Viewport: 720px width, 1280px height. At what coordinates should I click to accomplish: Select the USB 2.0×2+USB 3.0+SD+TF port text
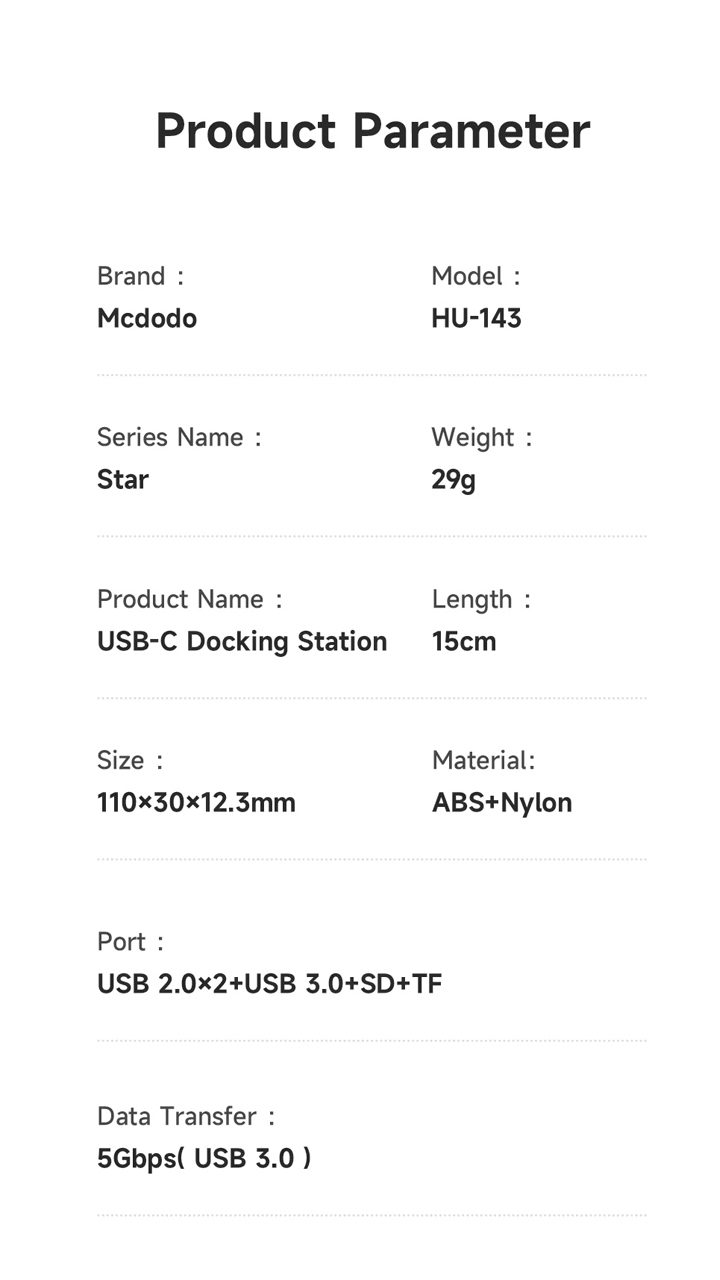tap(269, 985)
